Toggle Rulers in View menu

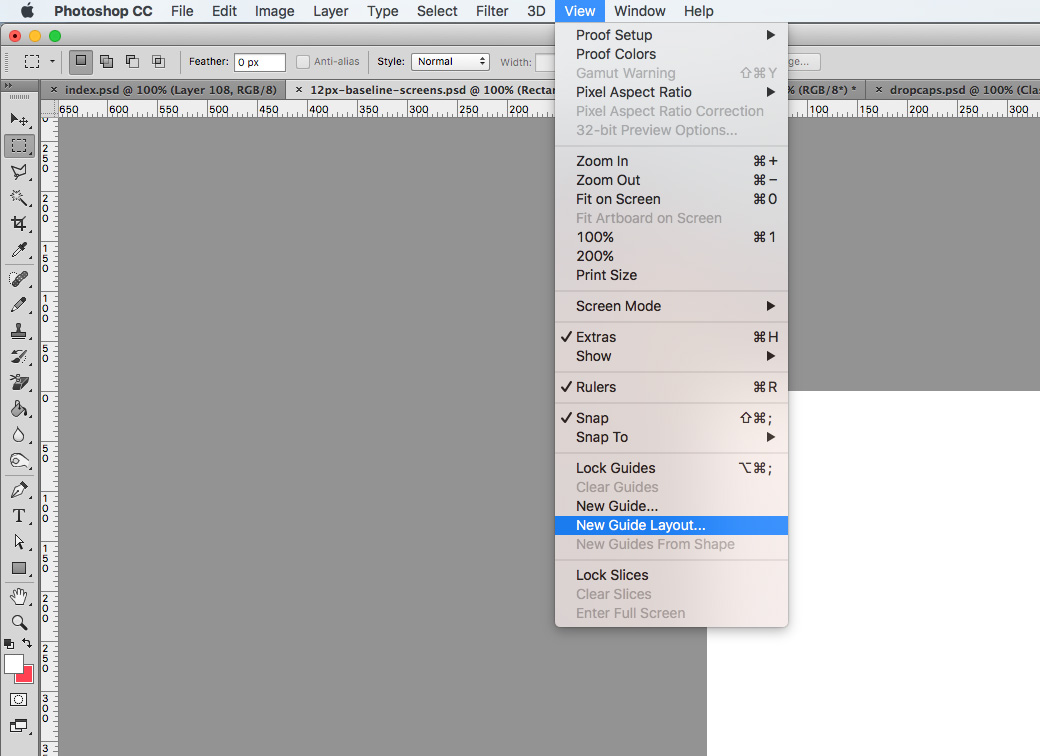pyautogui.click(x=671, y=387)
